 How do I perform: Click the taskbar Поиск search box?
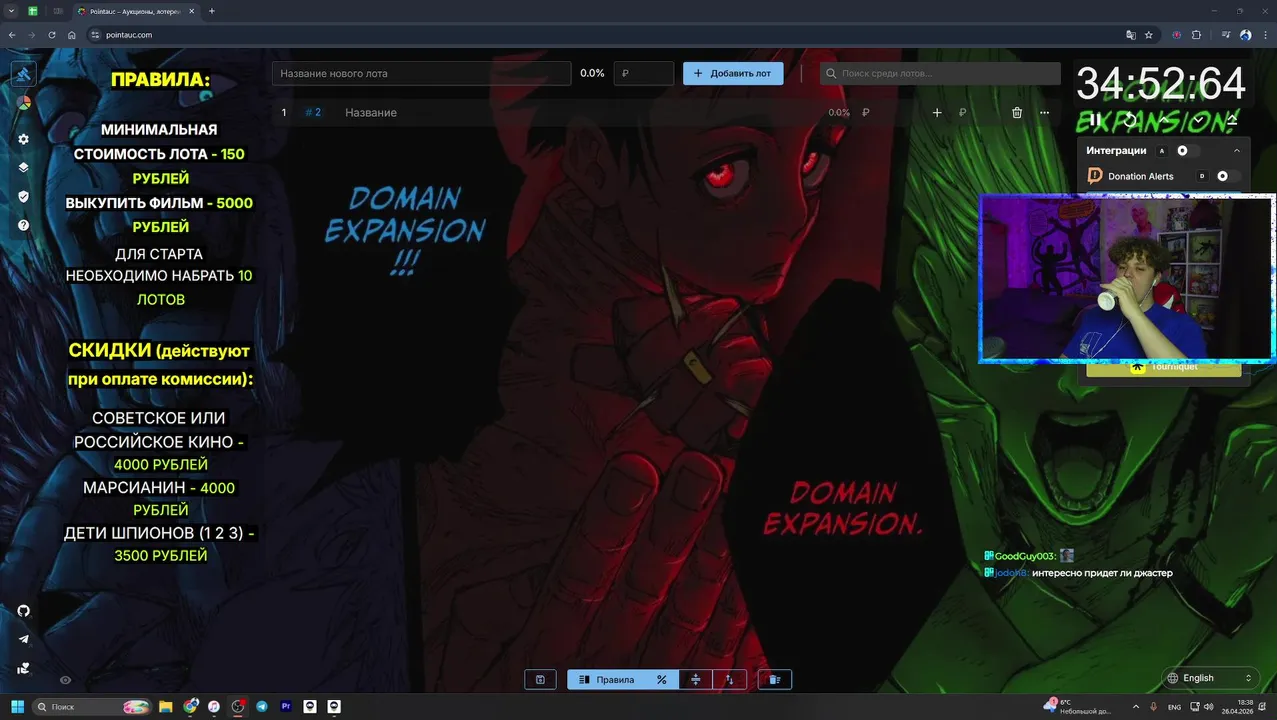[92, 707]
